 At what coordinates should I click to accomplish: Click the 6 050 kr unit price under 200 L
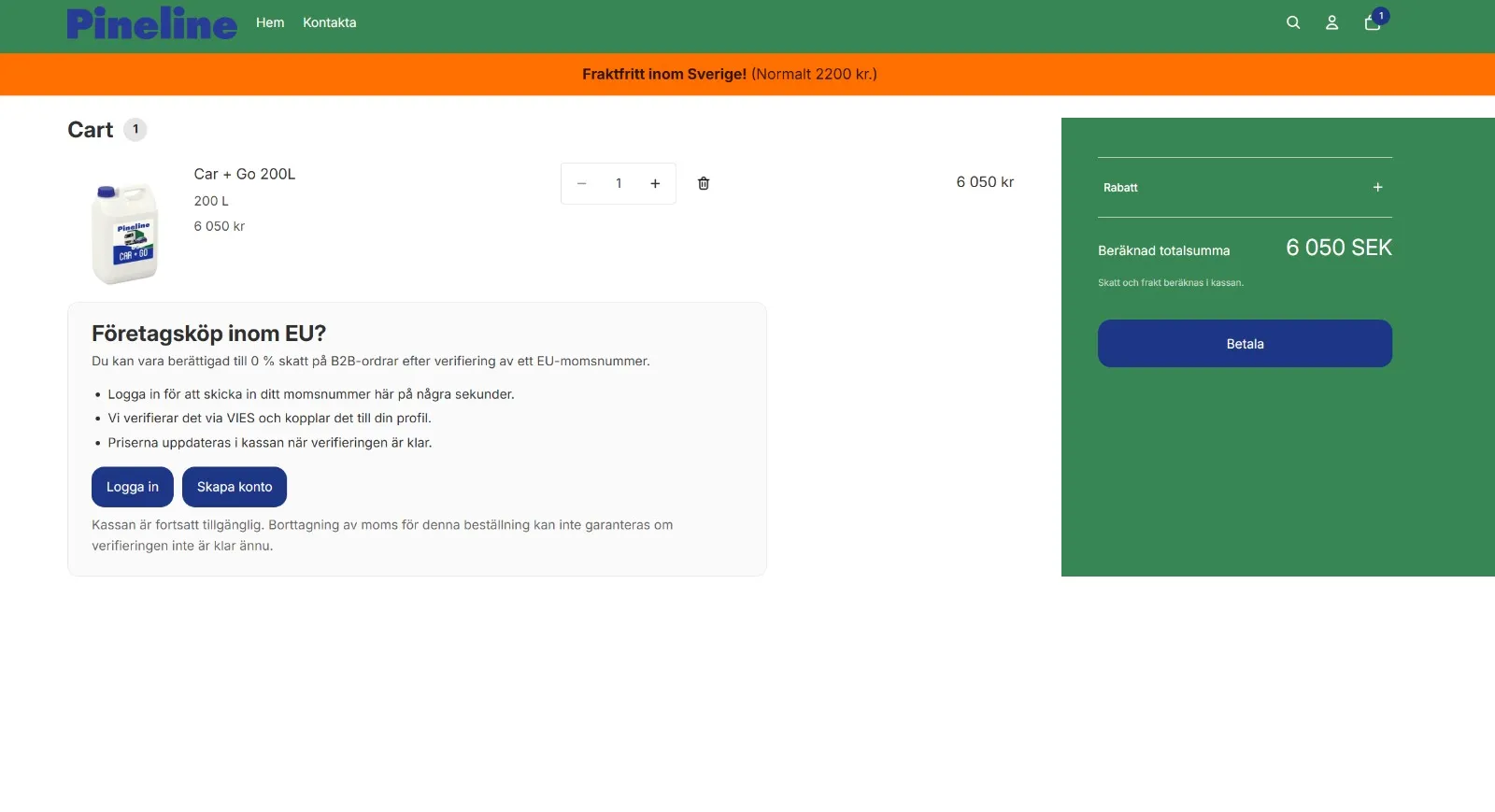pos(220,226)
